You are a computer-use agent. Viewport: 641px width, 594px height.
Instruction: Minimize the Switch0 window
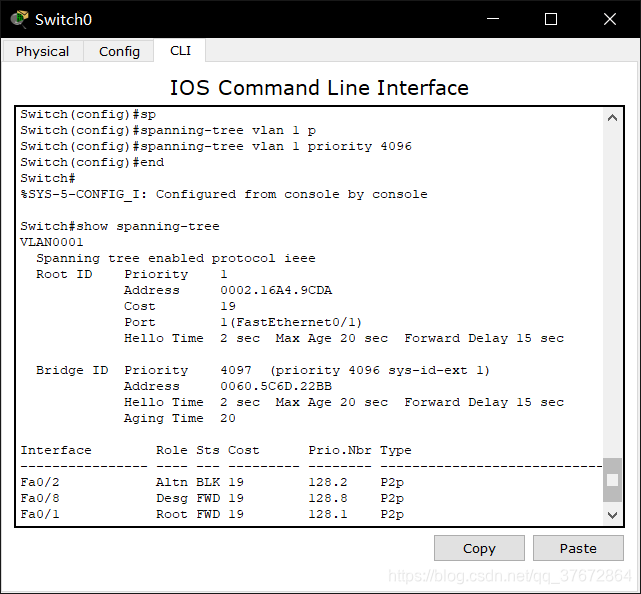(x=493, y=19)
